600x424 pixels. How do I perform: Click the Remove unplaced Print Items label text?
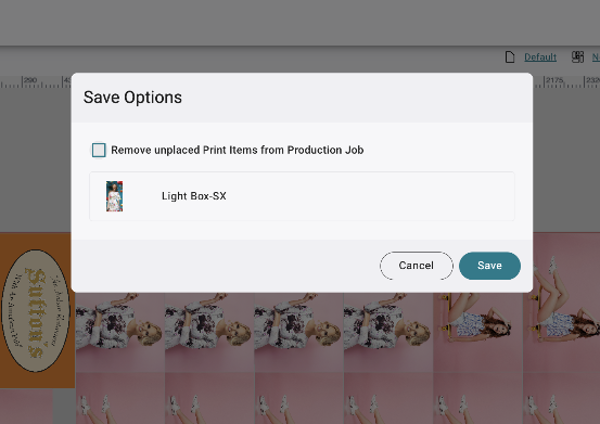pyautogui.click(x=237, y=150)
